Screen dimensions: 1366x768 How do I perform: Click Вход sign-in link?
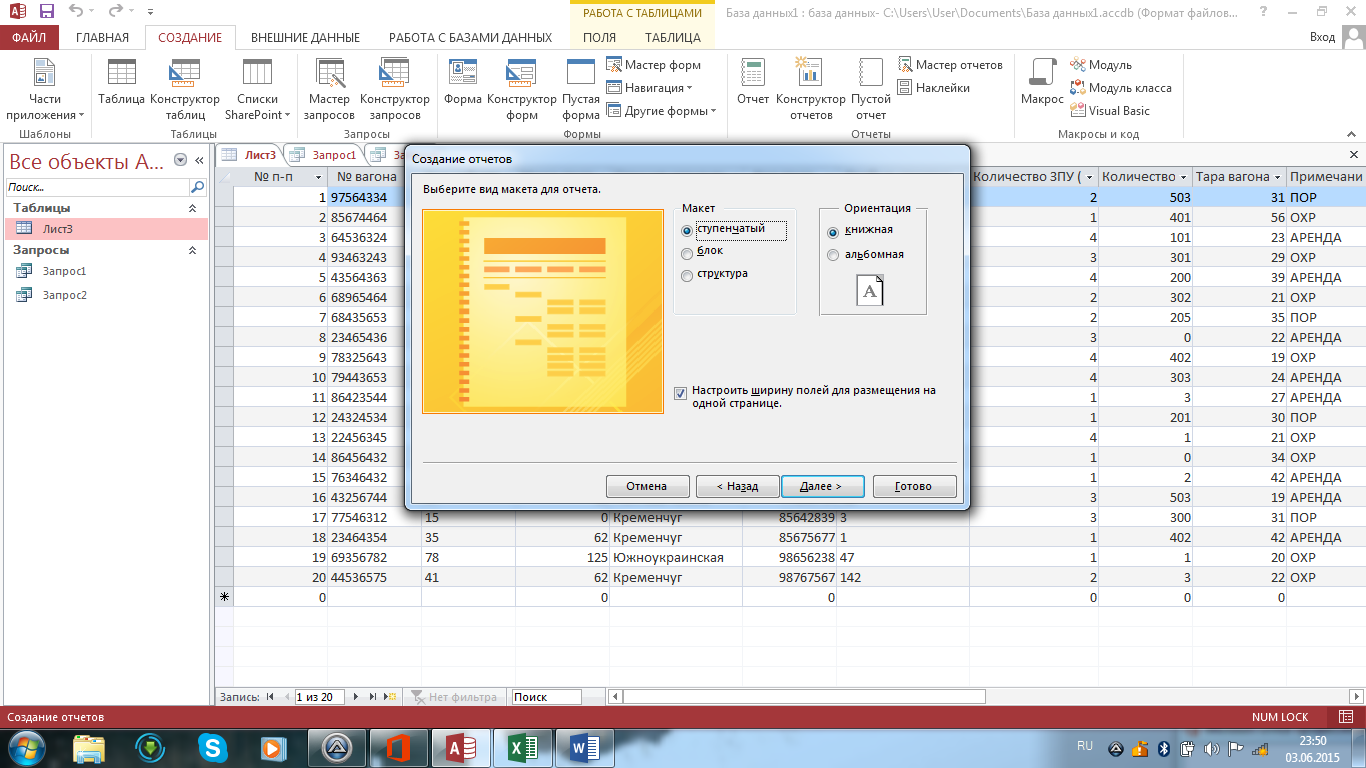click(x=1322, y=38)
